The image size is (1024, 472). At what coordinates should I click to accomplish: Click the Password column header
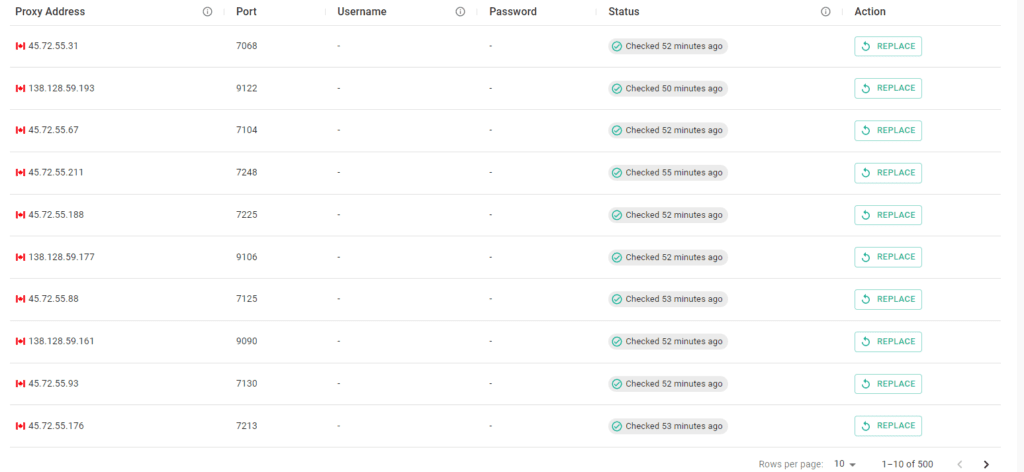513,12
